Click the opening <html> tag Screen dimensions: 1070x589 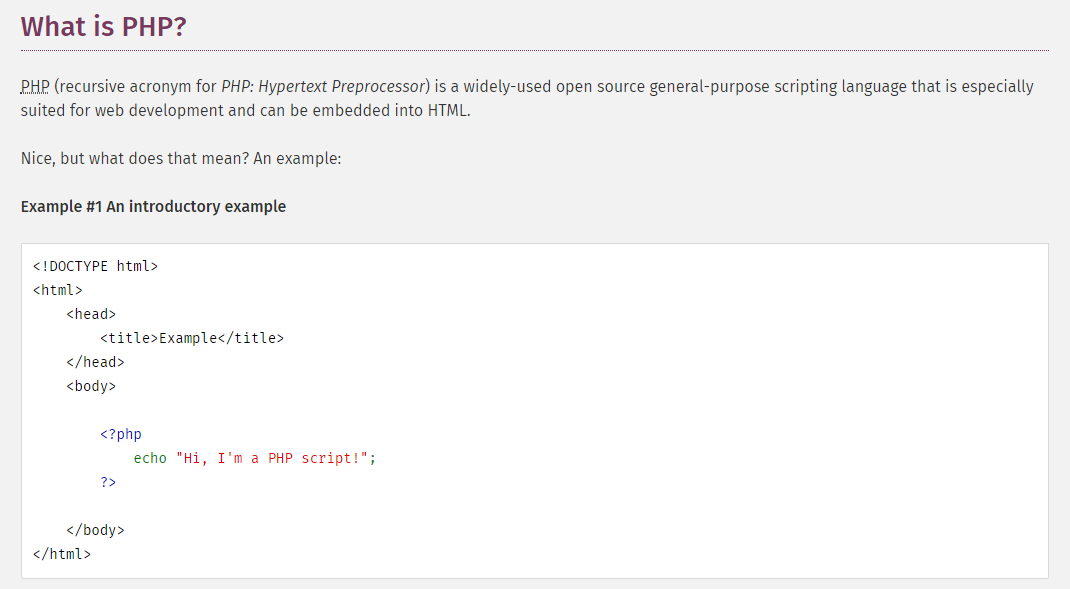coord(58,289)
